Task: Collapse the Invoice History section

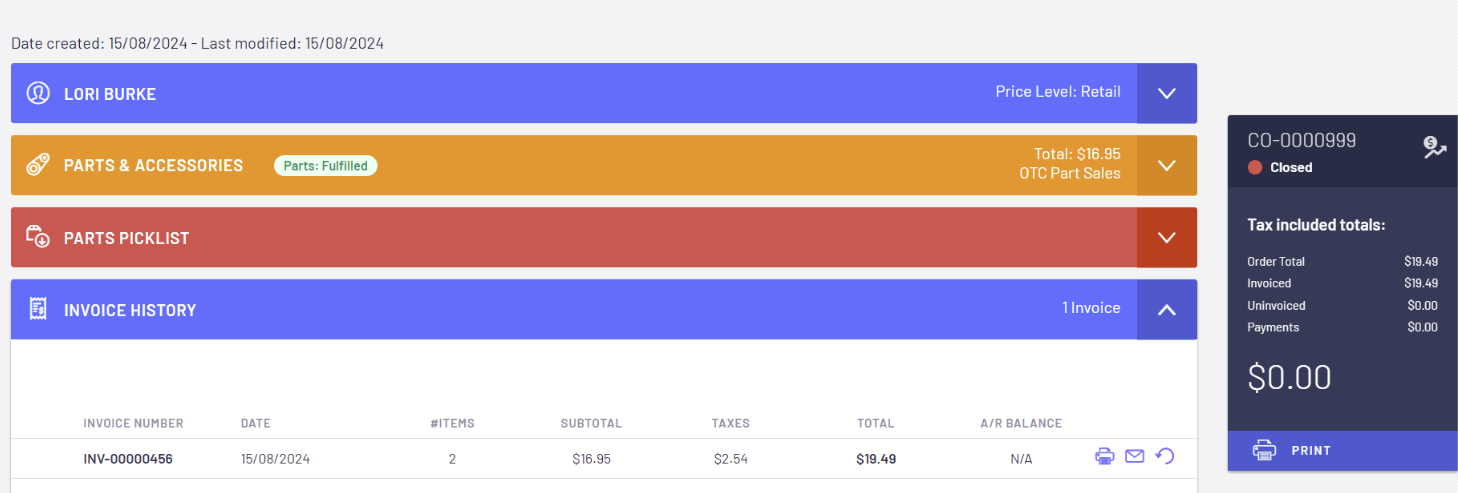Action: pyautogui.click(x=1166, y=309)
